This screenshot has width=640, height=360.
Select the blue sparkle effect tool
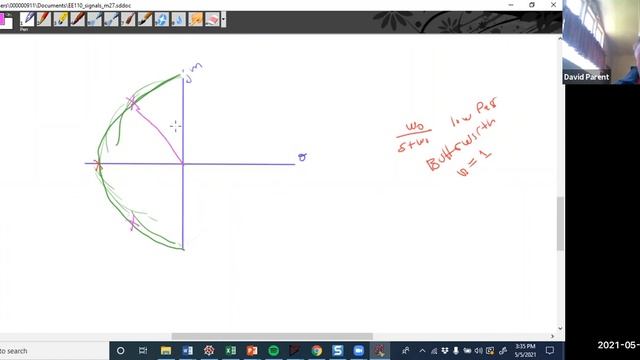[162, 20]
